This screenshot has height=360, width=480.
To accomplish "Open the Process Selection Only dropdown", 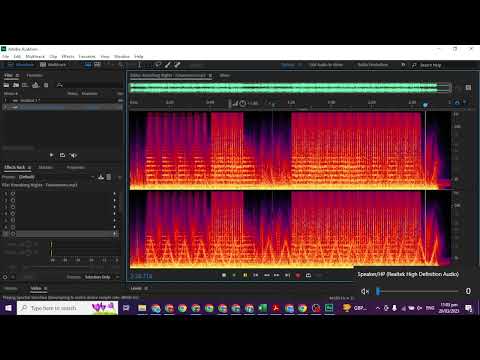I will [101, 277].
